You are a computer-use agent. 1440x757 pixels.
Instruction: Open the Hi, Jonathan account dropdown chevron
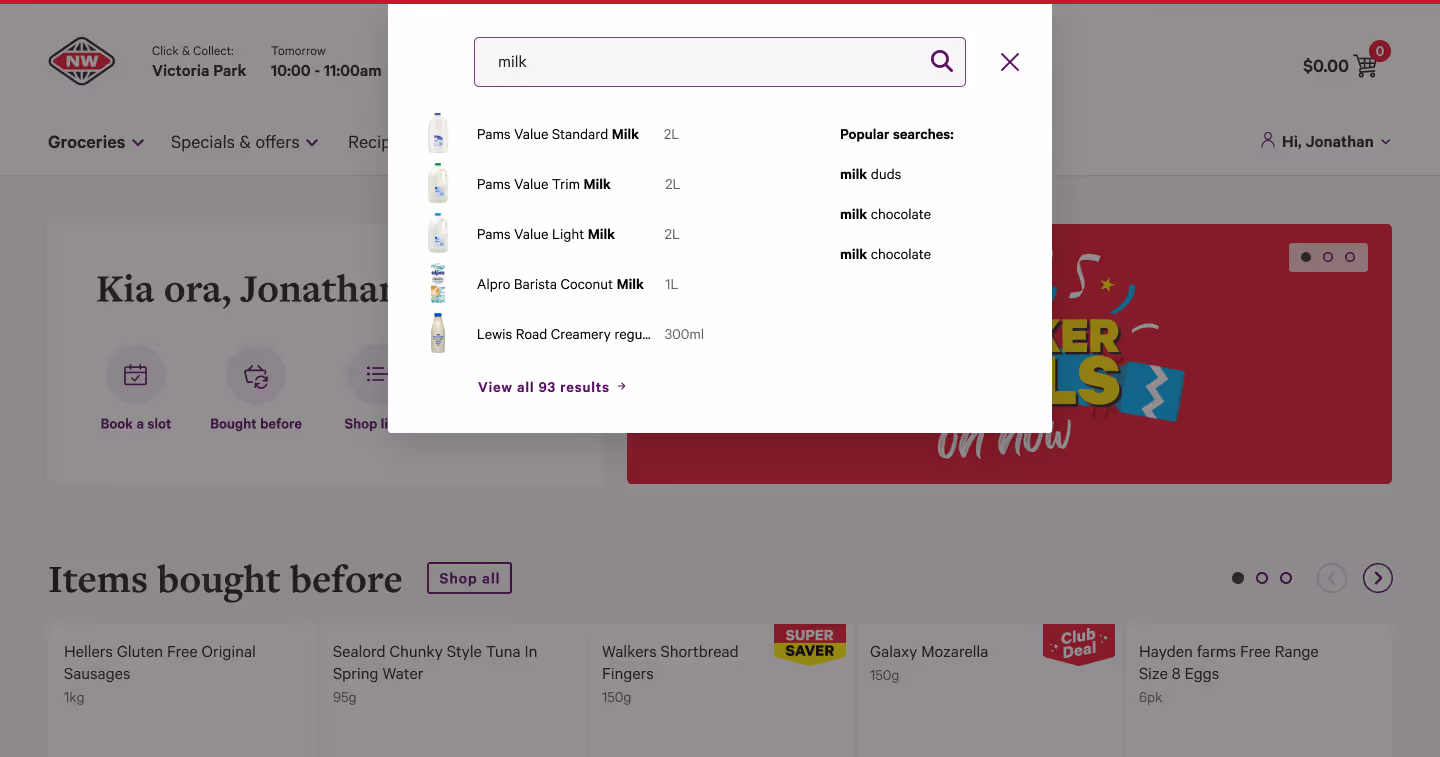tap(1386, 142)
